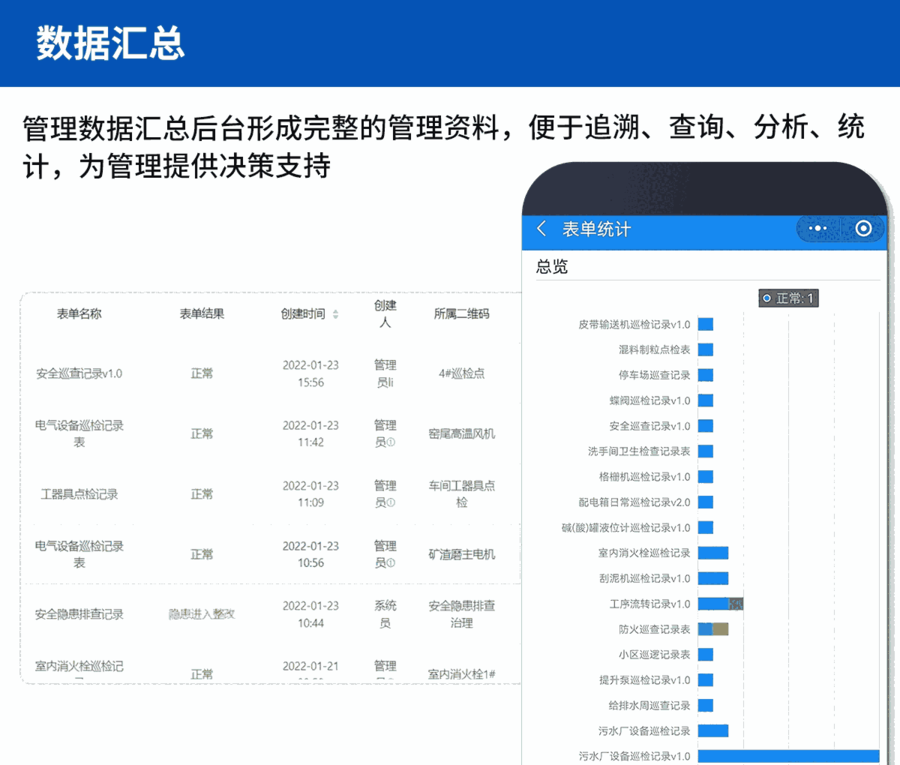Click the info icon beside 管理员 in the 10:56 row
This screenshot has height=765, width=900.
pos(390,562)
